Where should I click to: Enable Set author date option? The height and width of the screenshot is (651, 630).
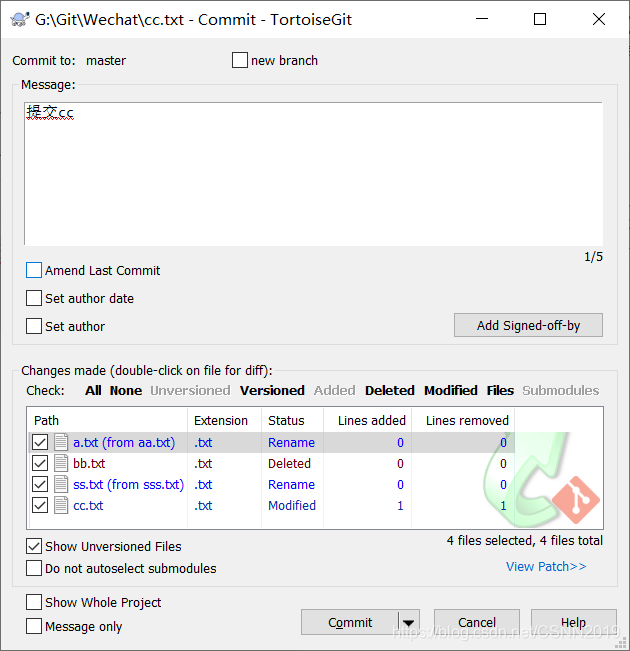34,298
